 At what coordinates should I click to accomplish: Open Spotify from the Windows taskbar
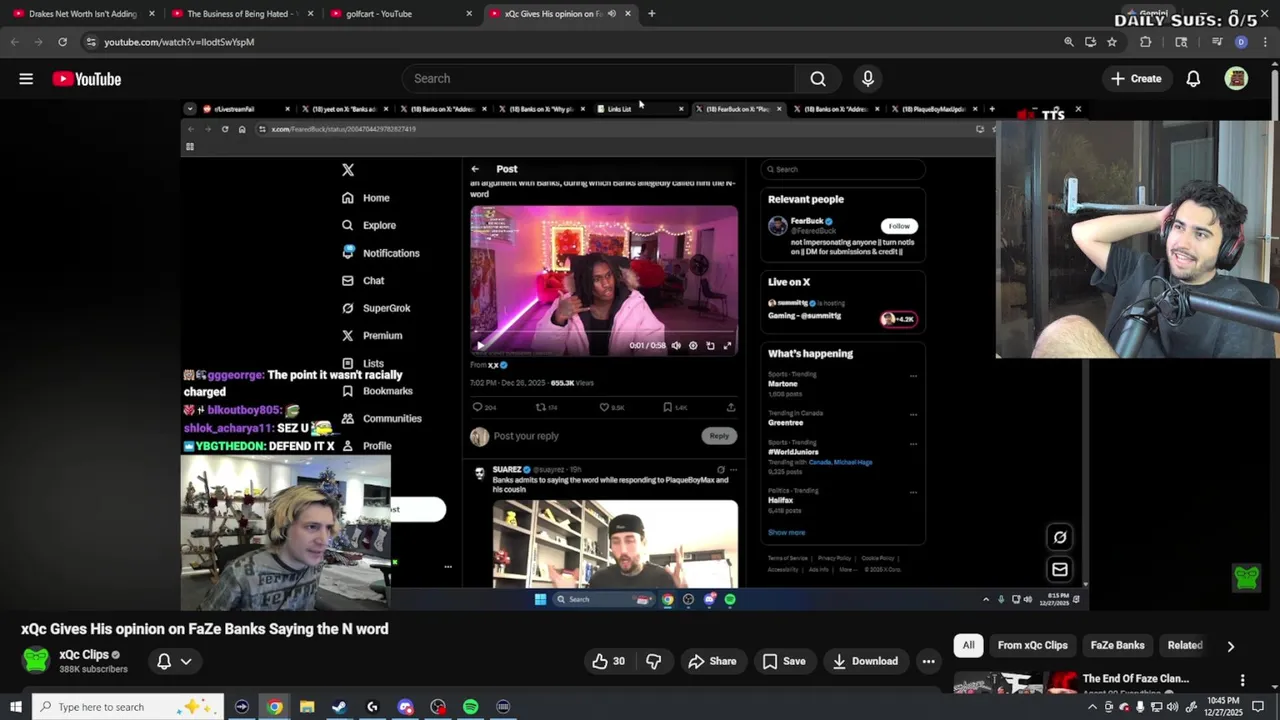coord(470,707)
